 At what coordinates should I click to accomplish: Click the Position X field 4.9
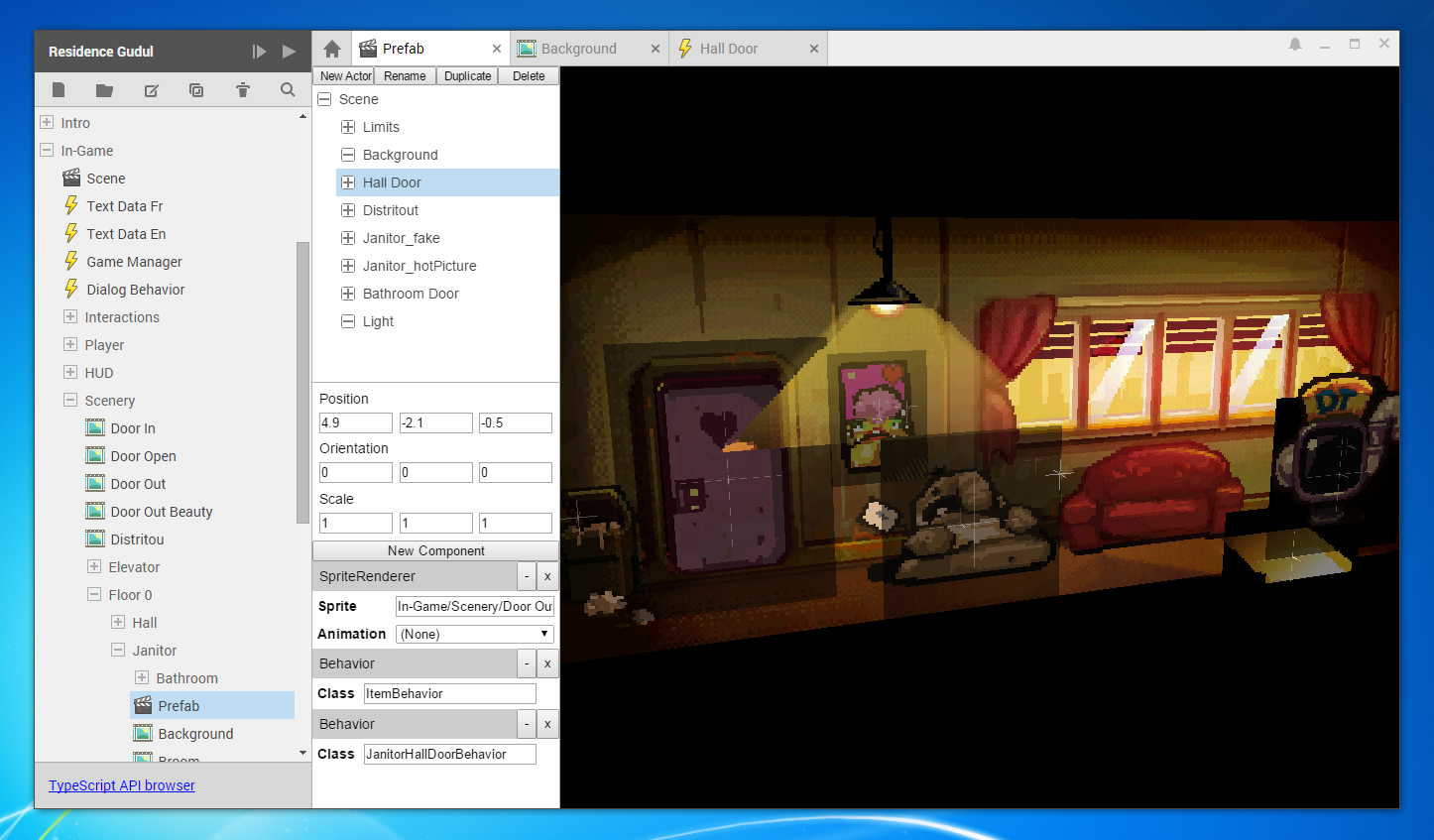tap(355, 422)
